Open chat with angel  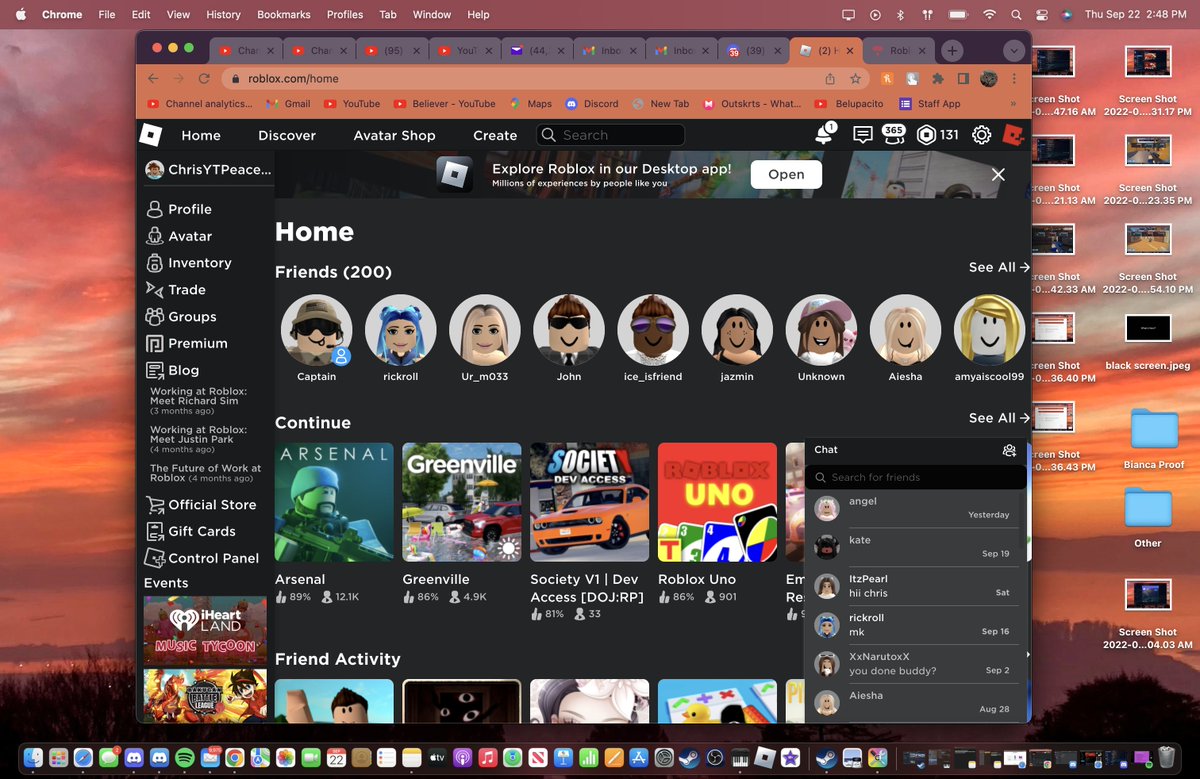pyautogui.click(x=914, y=508)
